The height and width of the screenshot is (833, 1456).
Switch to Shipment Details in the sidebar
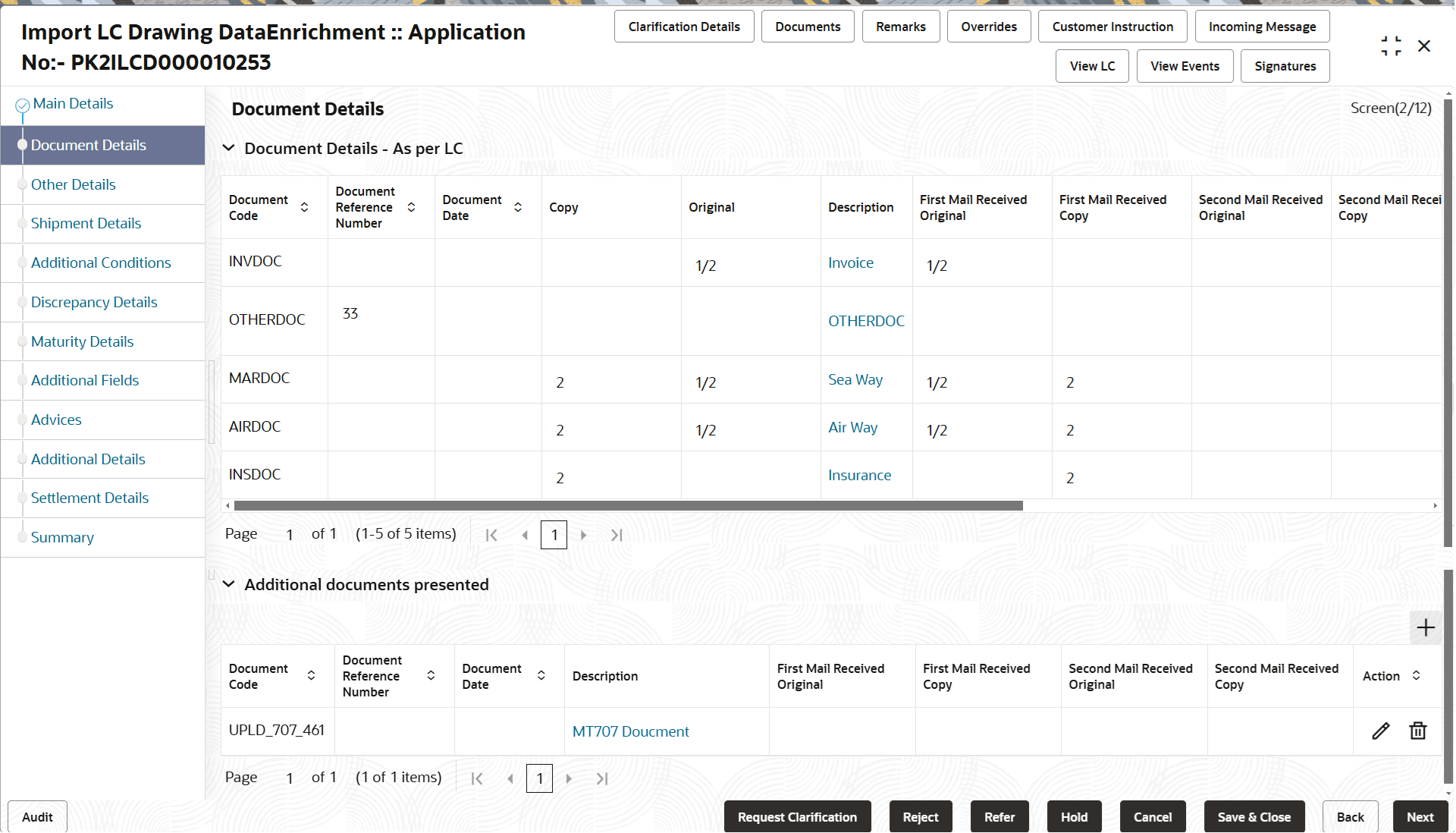click(x=86, y=223)
